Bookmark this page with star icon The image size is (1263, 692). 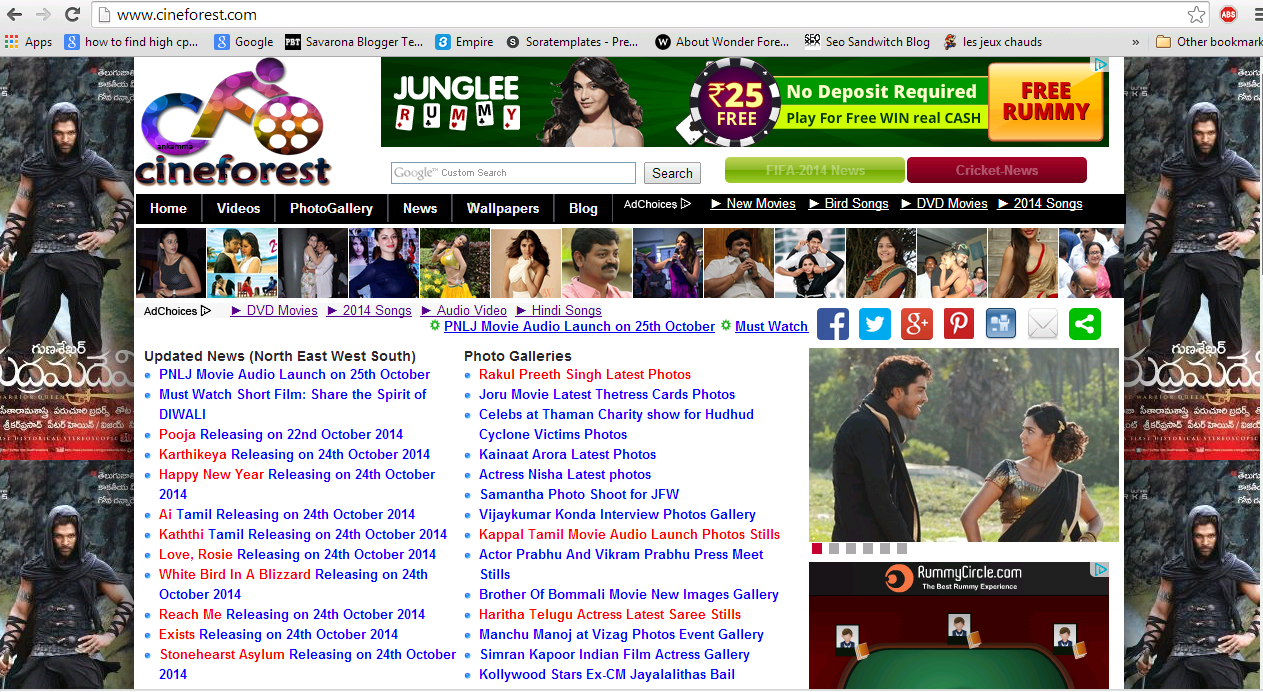point(1196,15)
